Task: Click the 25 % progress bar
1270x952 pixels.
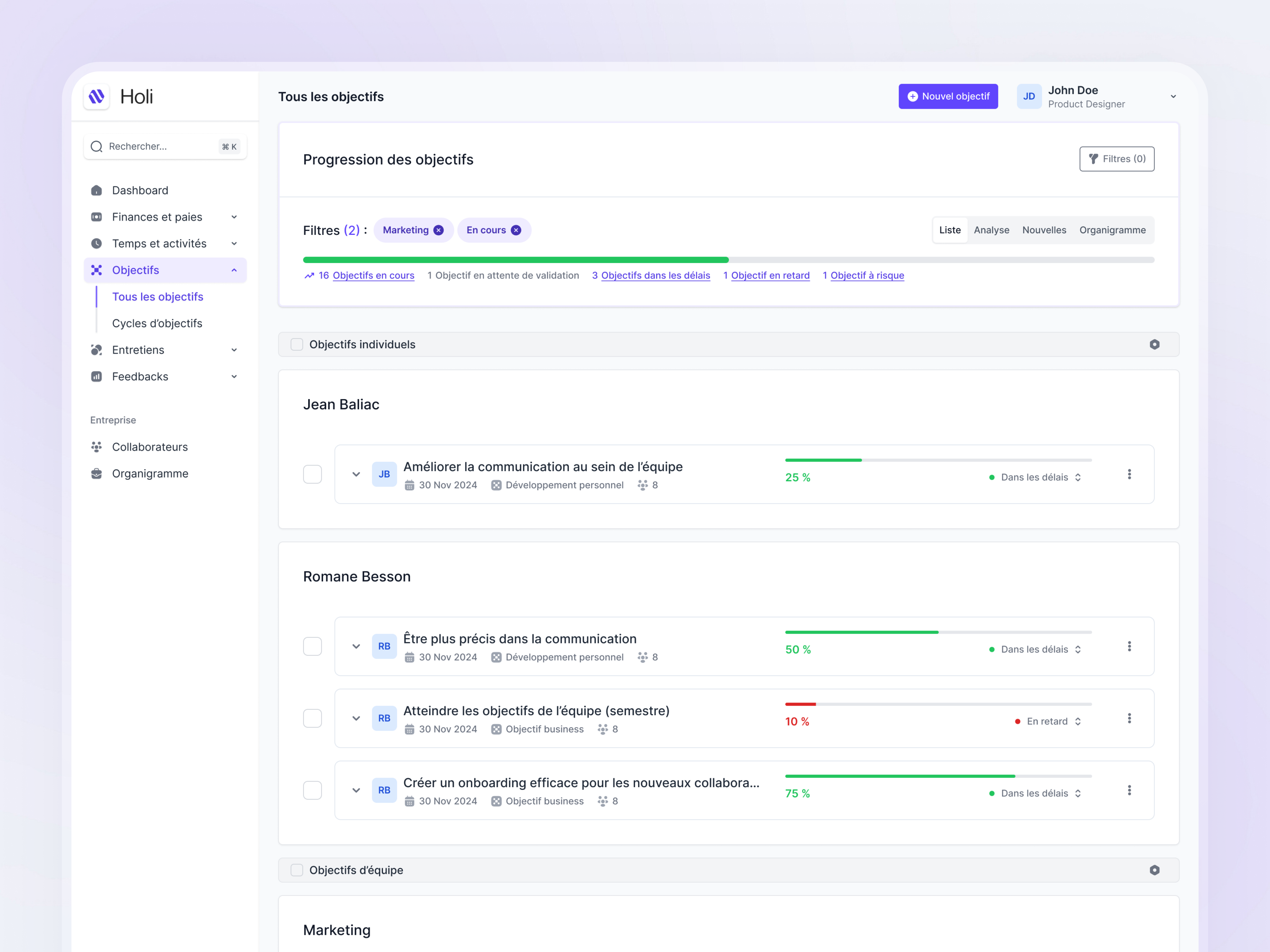Action: point(938,460)
